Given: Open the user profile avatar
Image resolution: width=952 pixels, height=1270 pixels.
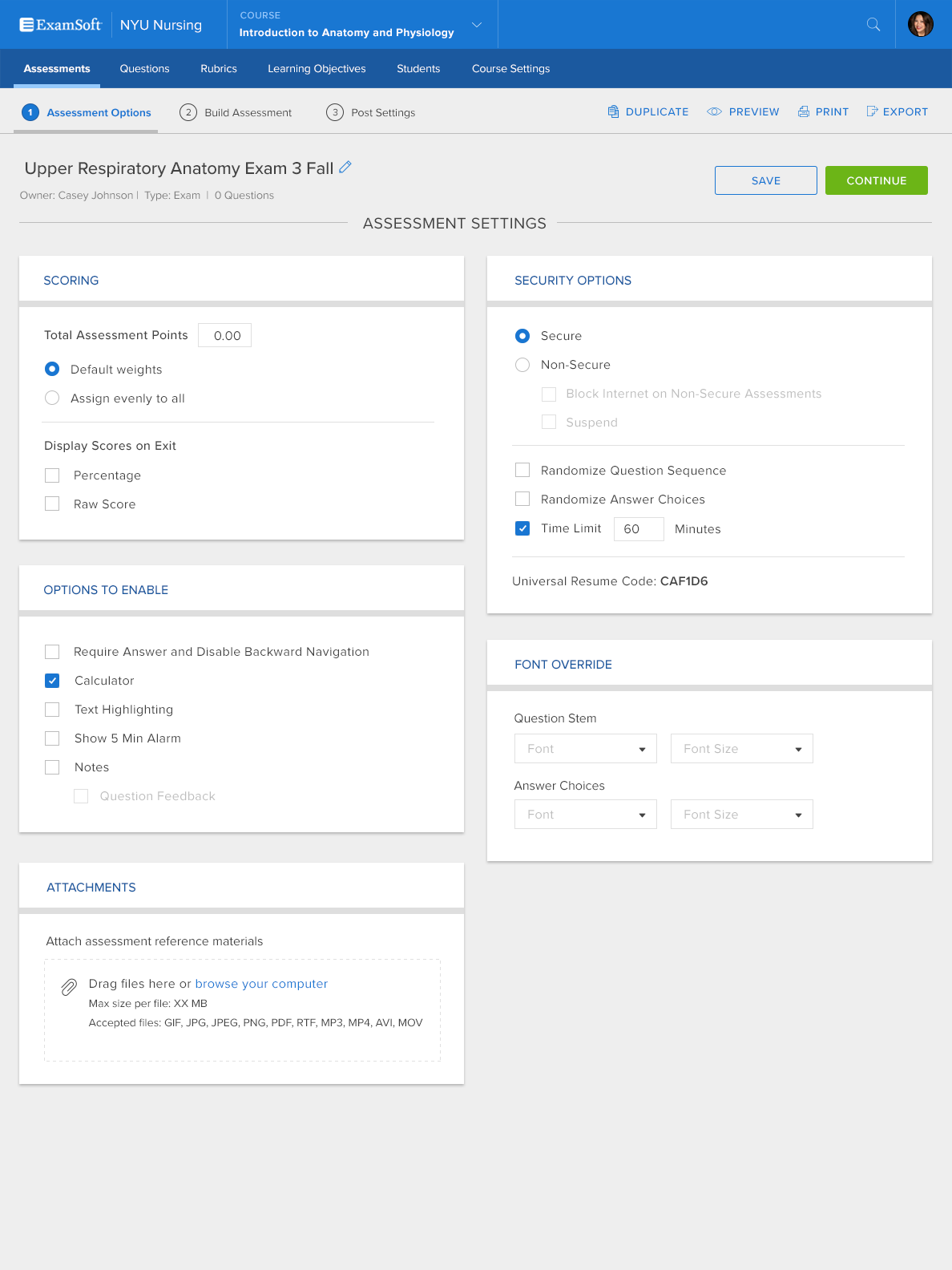Looking at the screenshot, I should pos(921,24).
